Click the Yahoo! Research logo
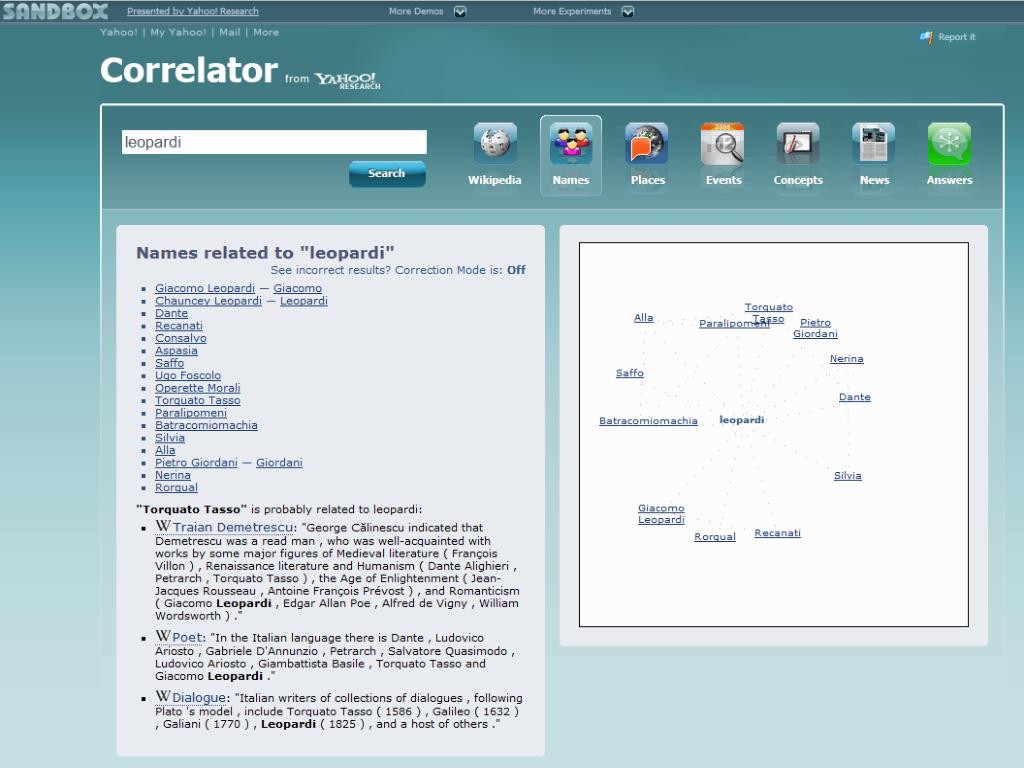Screen dimensions: 1024x768 (x=347, y=80)
